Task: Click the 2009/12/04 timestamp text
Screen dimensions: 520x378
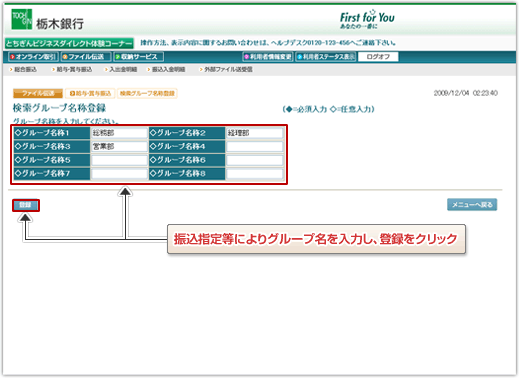Action: (465, 93)
